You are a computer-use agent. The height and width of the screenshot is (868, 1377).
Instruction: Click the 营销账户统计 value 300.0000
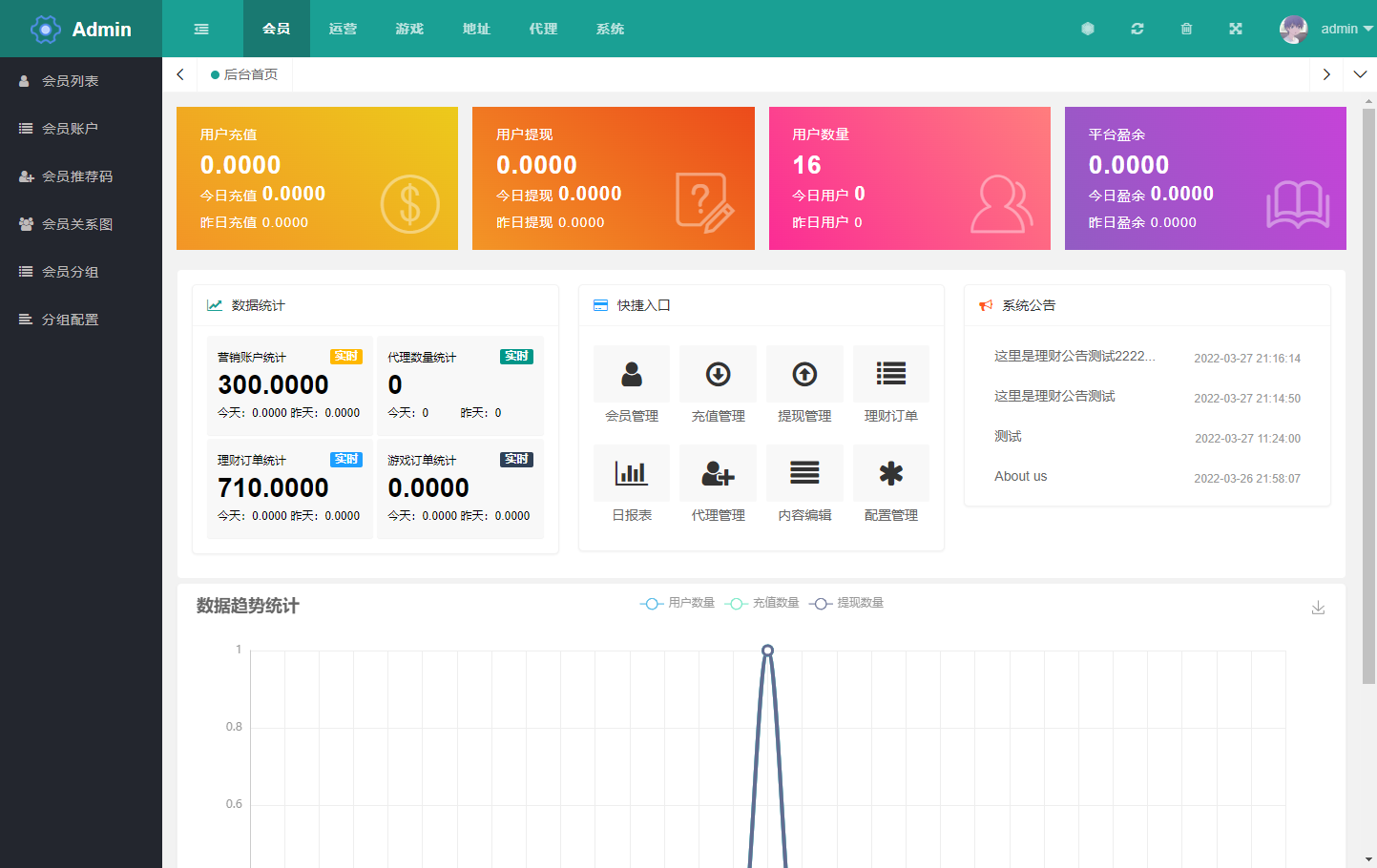[273, 384]
